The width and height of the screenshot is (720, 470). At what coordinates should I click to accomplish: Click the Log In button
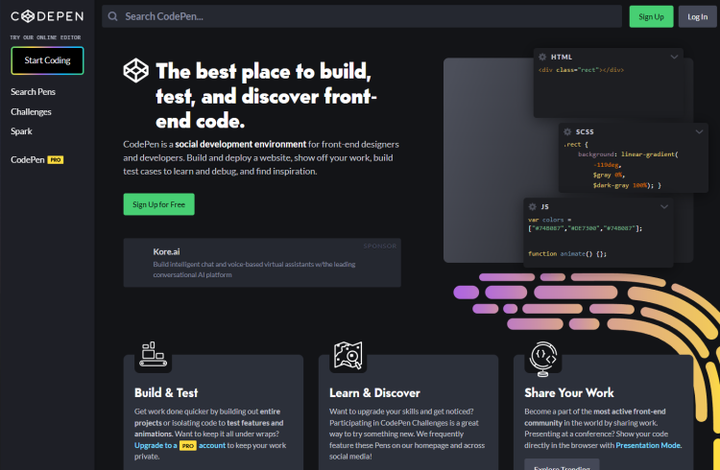(698, 17)
